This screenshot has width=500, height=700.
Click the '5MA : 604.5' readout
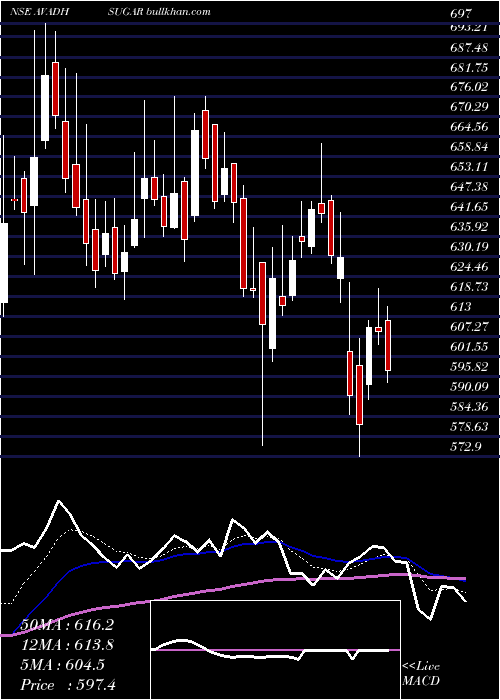click(x=61, y=665)
